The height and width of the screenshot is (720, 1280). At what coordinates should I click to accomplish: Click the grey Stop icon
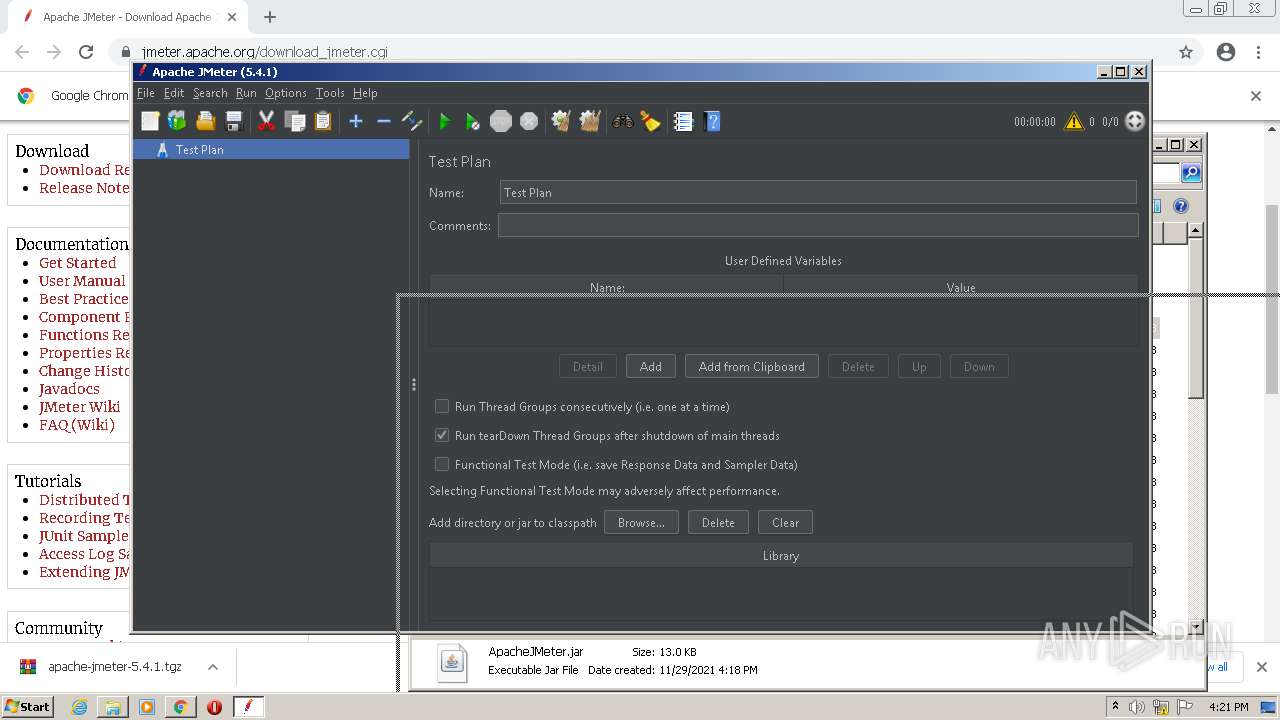[x=501, y=121]
